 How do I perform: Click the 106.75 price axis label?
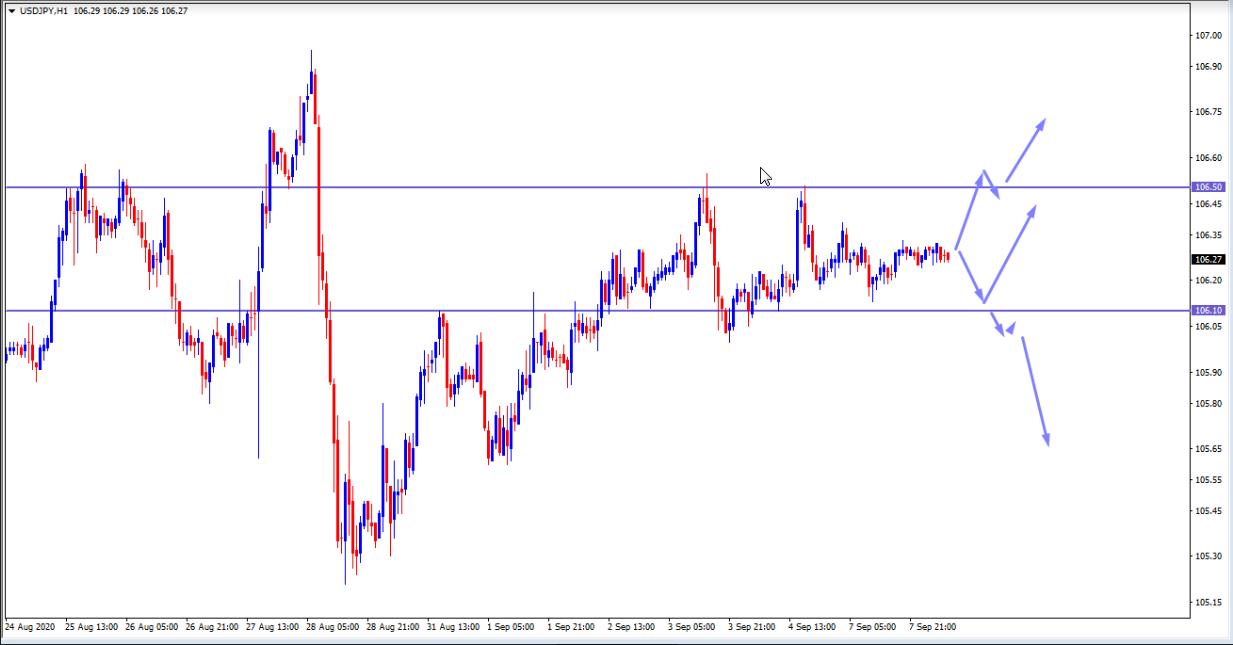tap(1208, 112)
